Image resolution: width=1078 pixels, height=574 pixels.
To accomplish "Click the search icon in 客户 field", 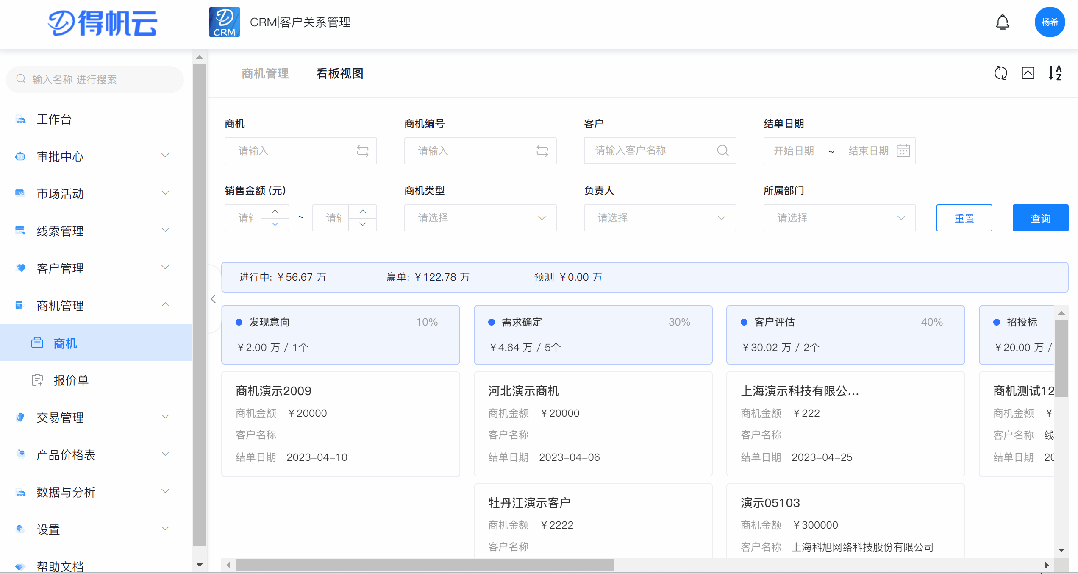I will (722, 151).
